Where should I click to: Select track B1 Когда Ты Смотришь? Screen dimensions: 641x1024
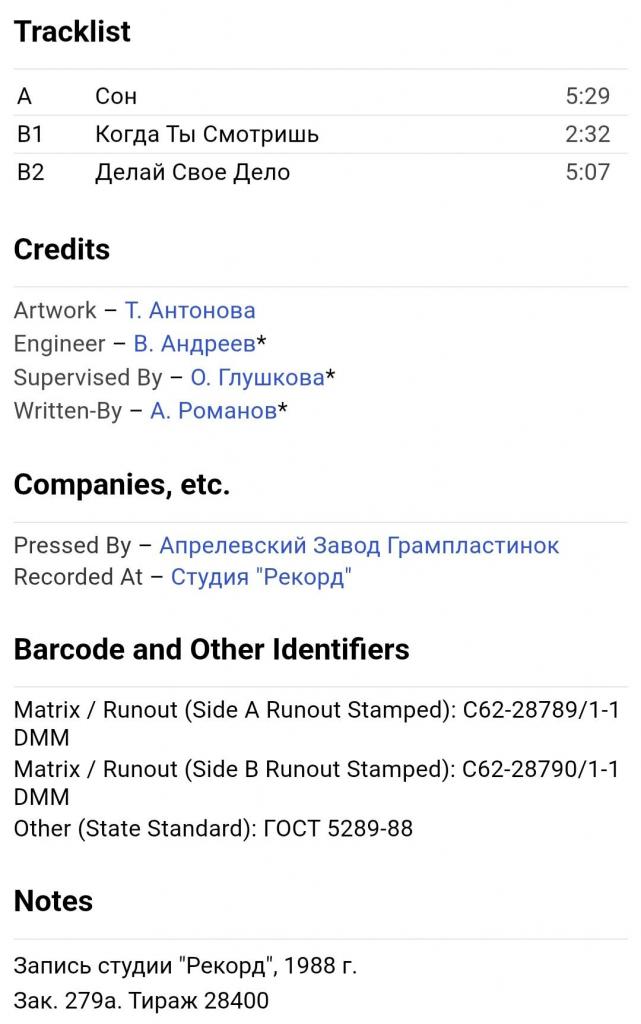(x=320, y=134)
